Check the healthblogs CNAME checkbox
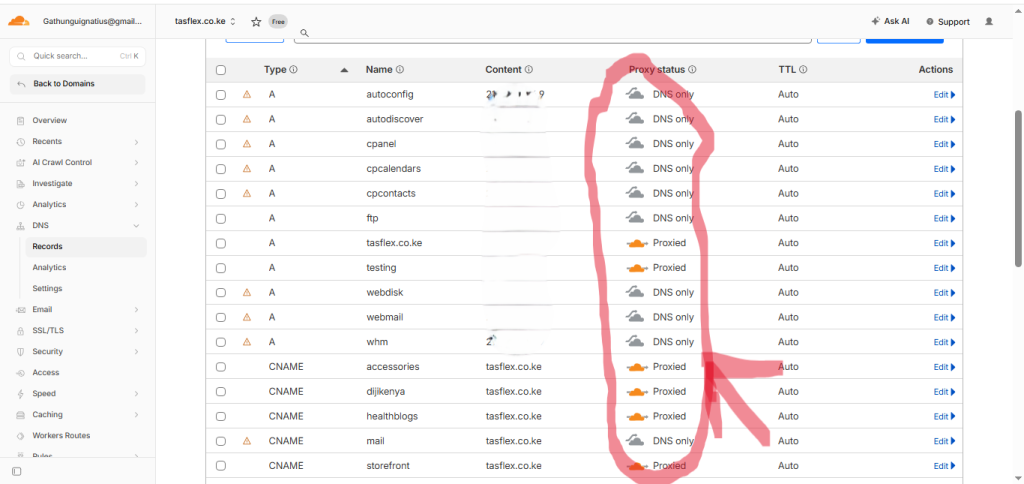1024x484 pixels. [x=221, y=417]
